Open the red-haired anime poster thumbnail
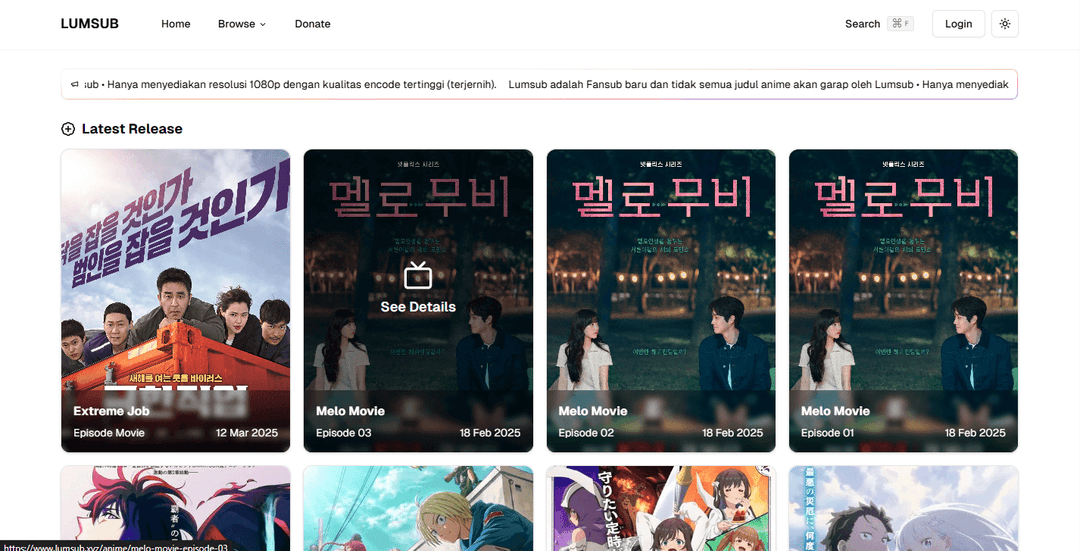The width and height of the screenshot is (1080, 551). click(176, 508)
